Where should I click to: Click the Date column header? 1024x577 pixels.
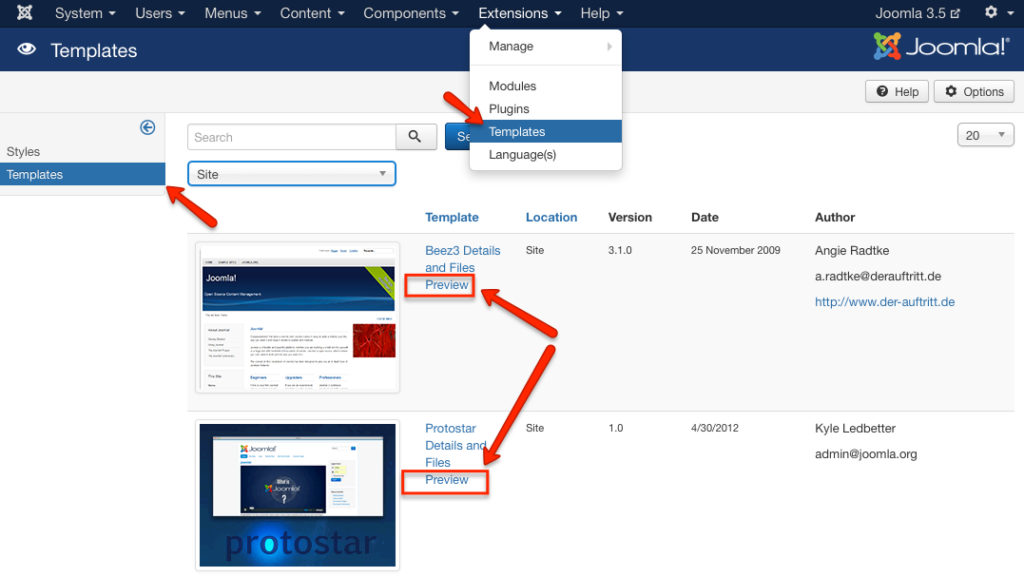pyautogui.click(x=705, y=217)
